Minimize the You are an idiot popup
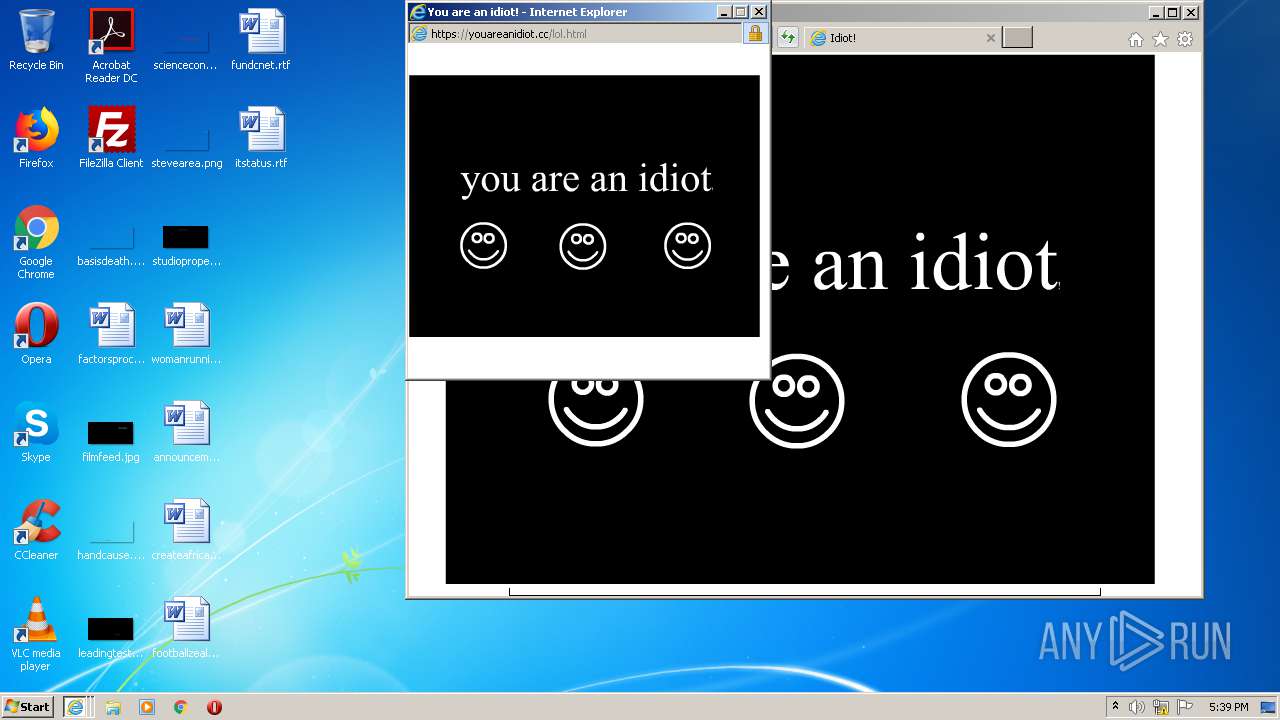 point(724,12)
